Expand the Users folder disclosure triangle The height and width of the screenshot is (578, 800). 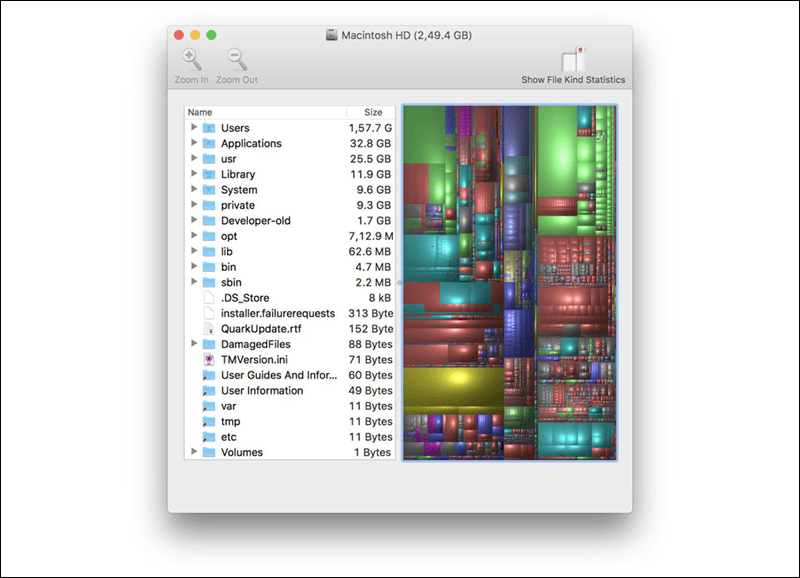193,128
